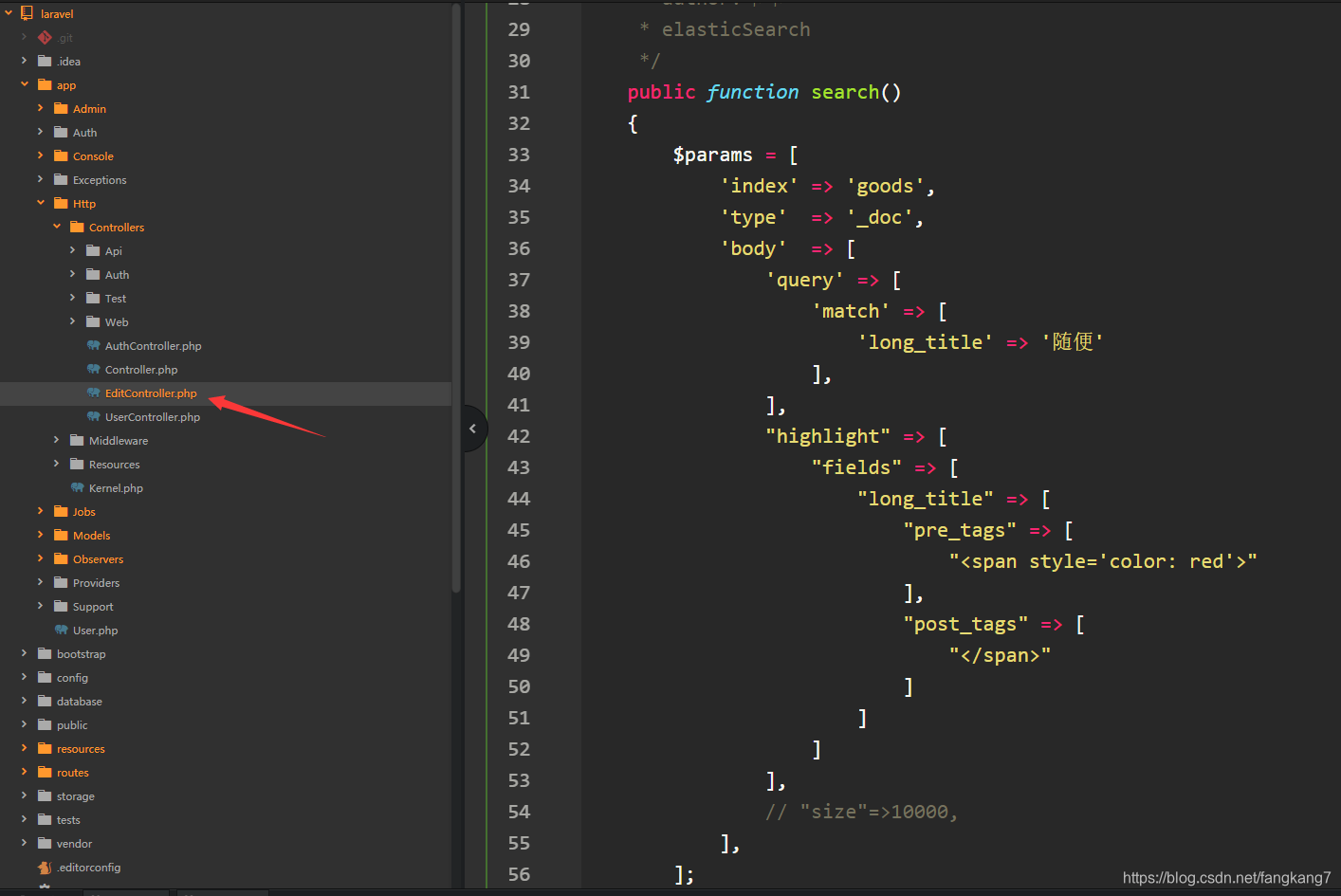
Task: Click the 'search' function name
Action: point(845,92)
